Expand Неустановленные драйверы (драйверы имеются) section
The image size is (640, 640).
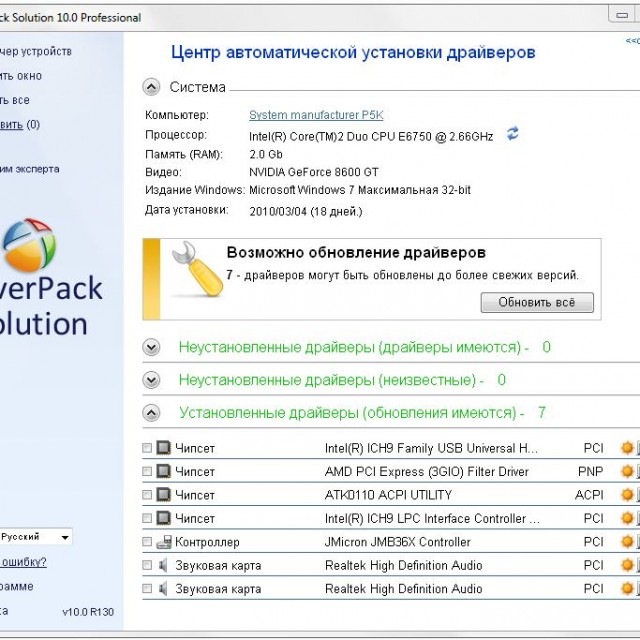(151, 347)
